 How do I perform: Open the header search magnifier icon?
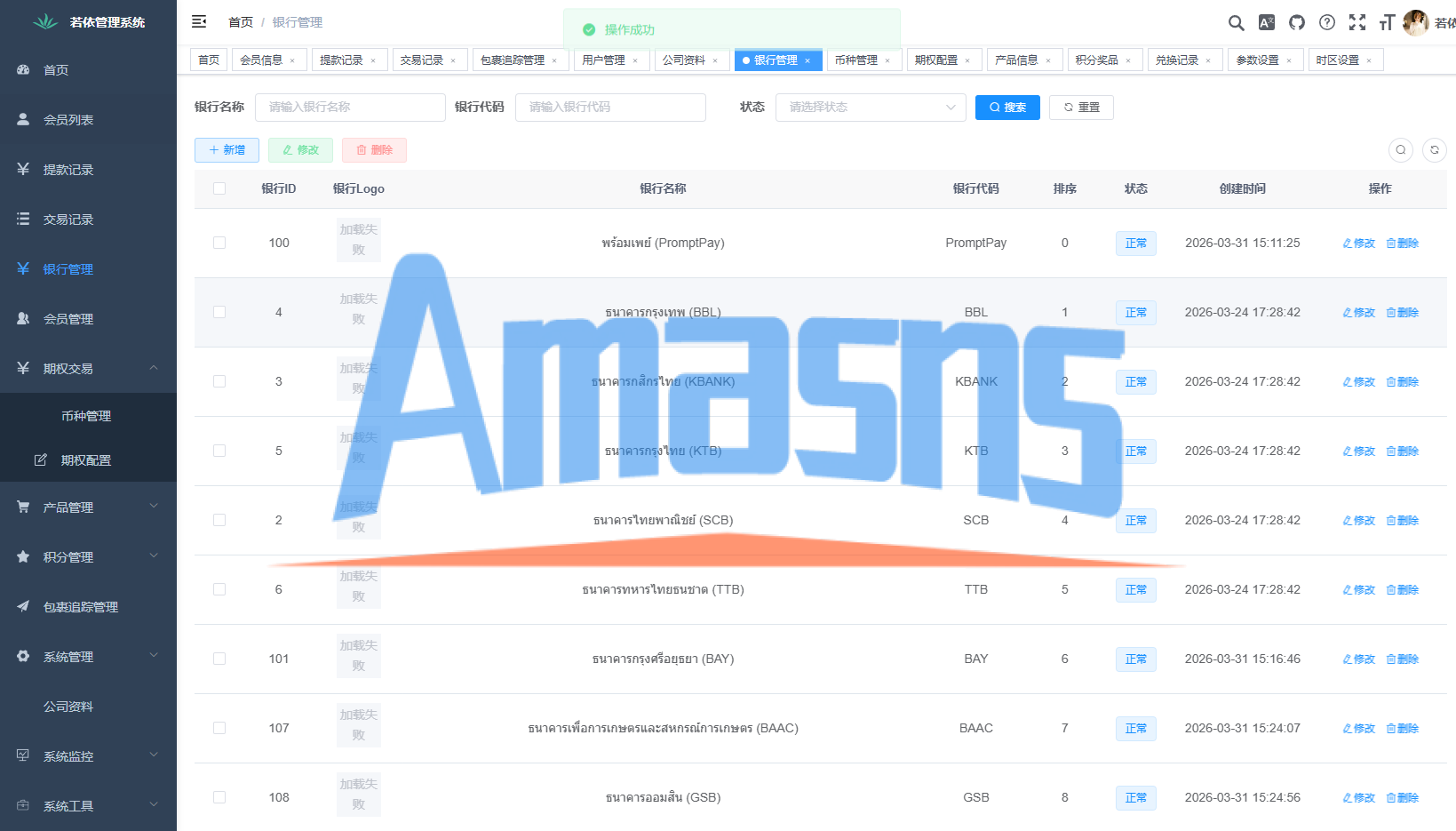(x=1236, y=22)
